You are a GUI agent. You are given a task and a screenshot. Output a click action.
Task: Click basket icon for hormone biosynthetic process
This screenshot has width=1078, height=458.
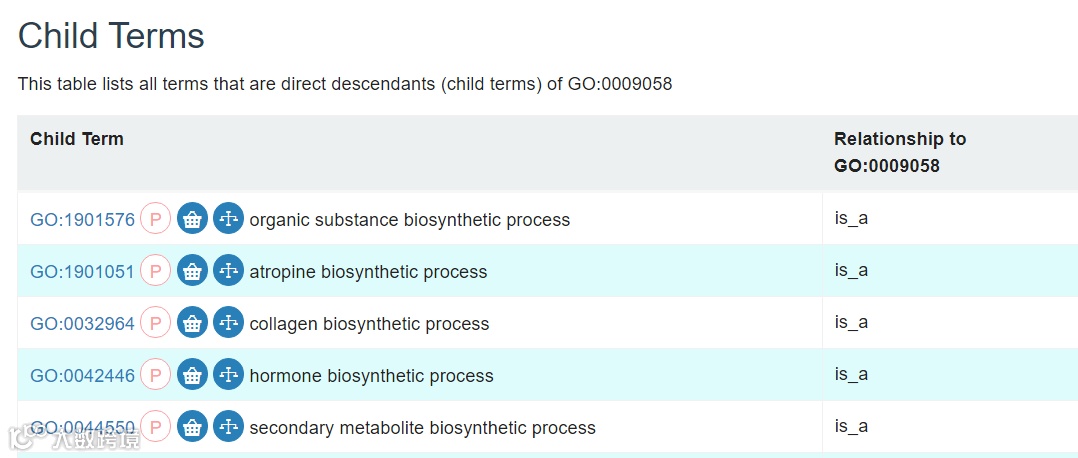192,375
